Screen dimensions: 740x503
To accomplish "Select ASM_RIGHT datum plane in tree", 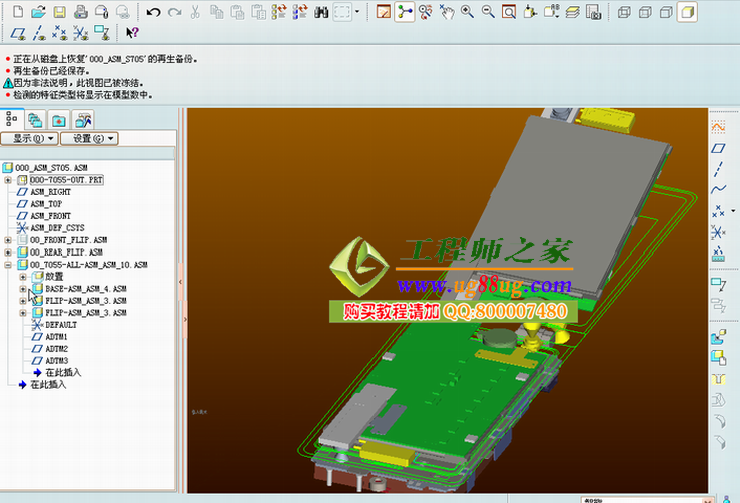I will pos(50,191).
